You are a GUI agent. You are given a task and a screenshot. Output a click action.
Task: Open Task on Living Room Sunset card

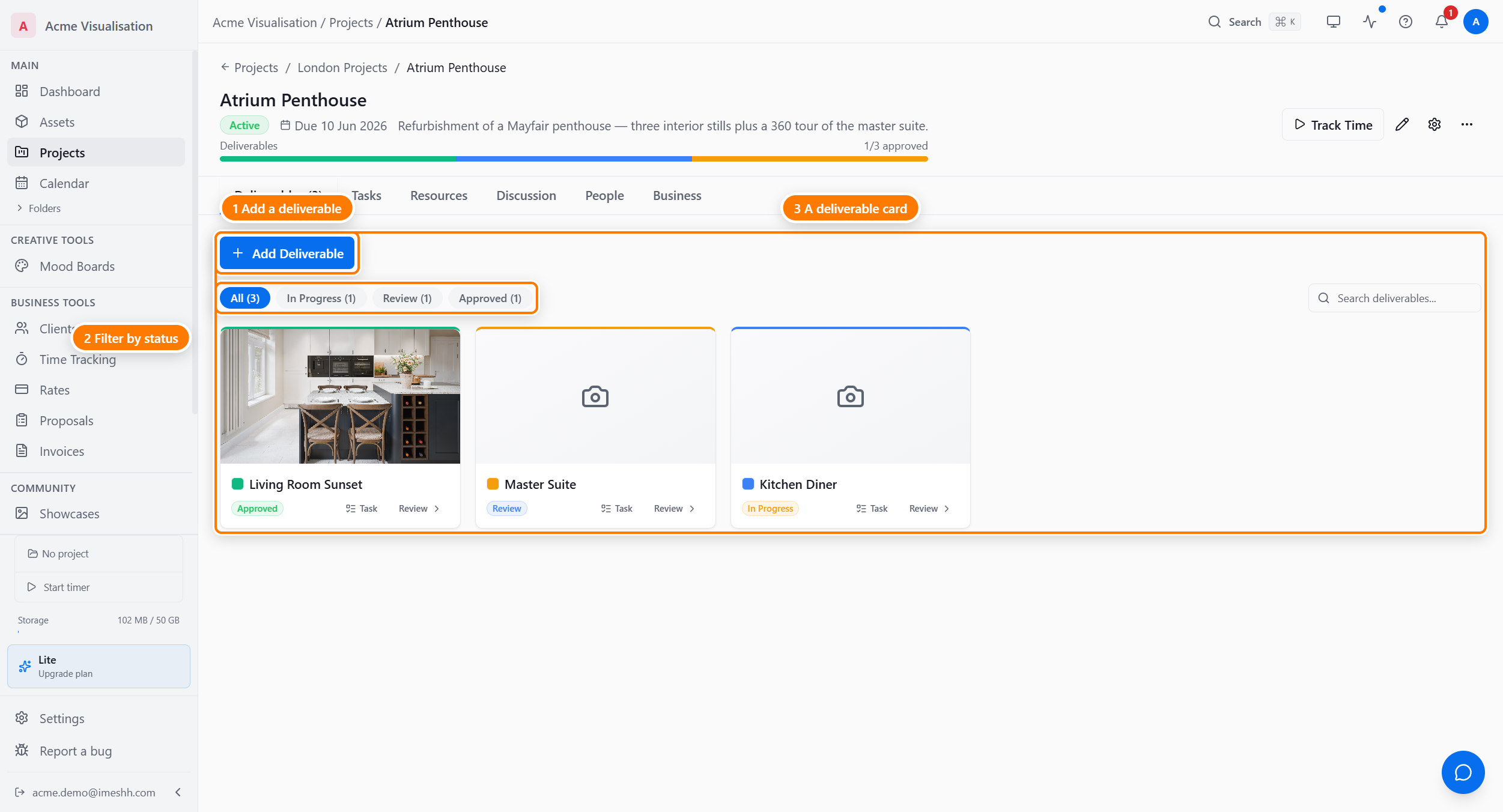(x=362, y=509)
